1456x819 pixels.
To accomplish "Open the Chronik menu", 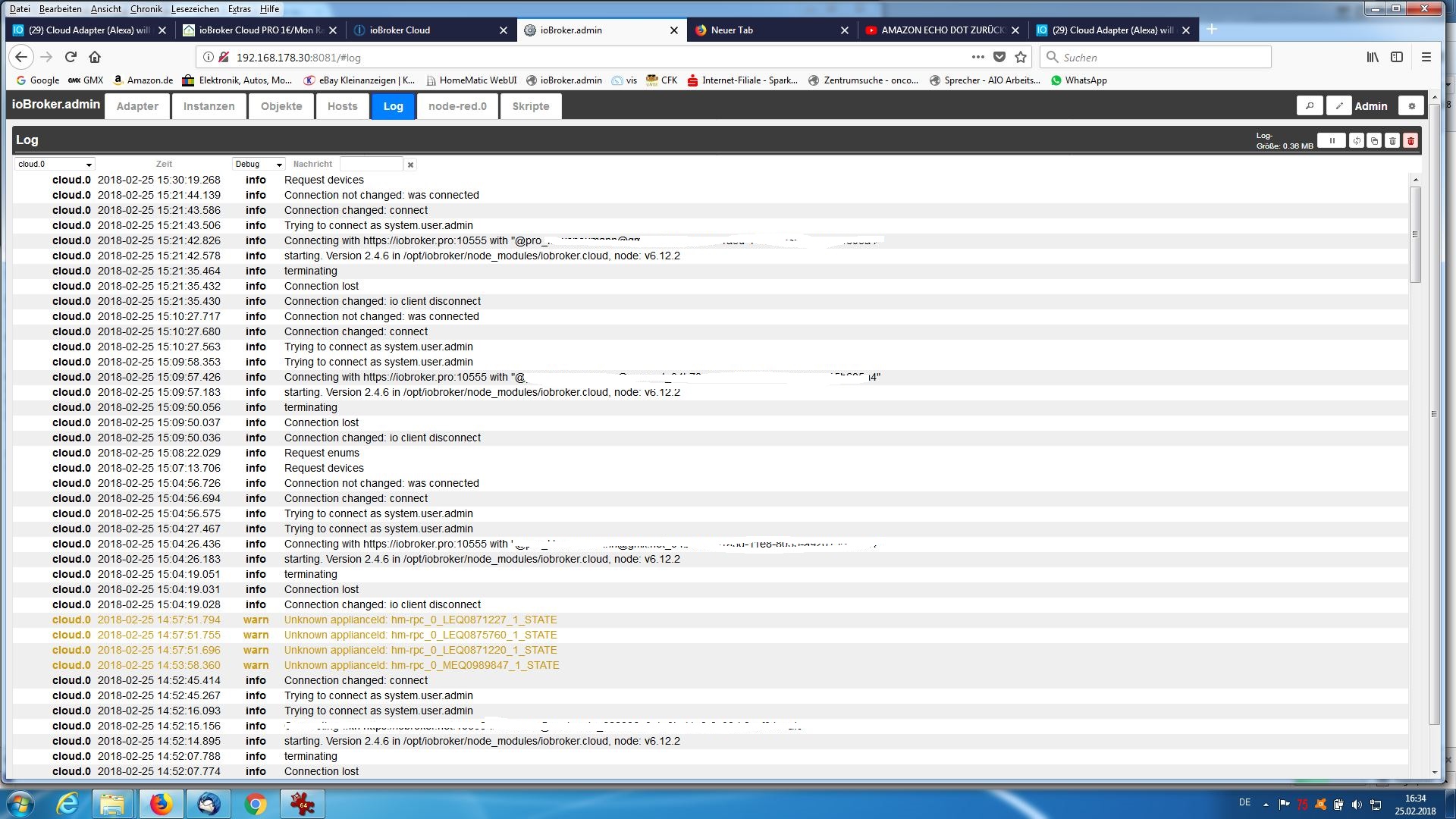I will [146, 9].
